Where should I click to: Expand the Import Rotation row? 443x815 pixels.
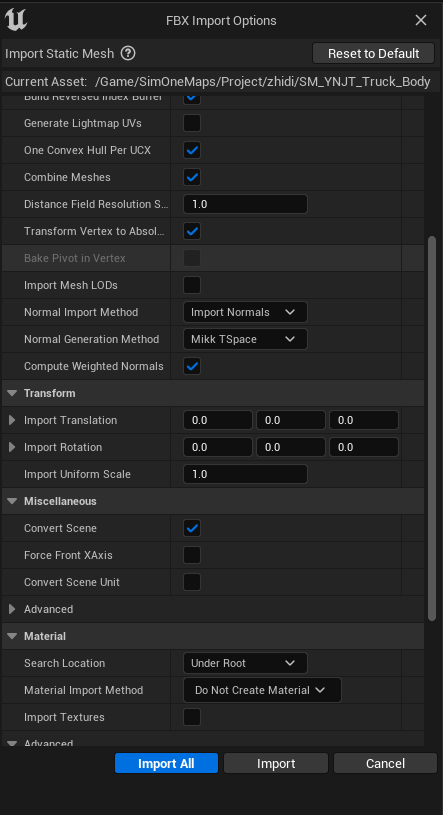(12, 448)
